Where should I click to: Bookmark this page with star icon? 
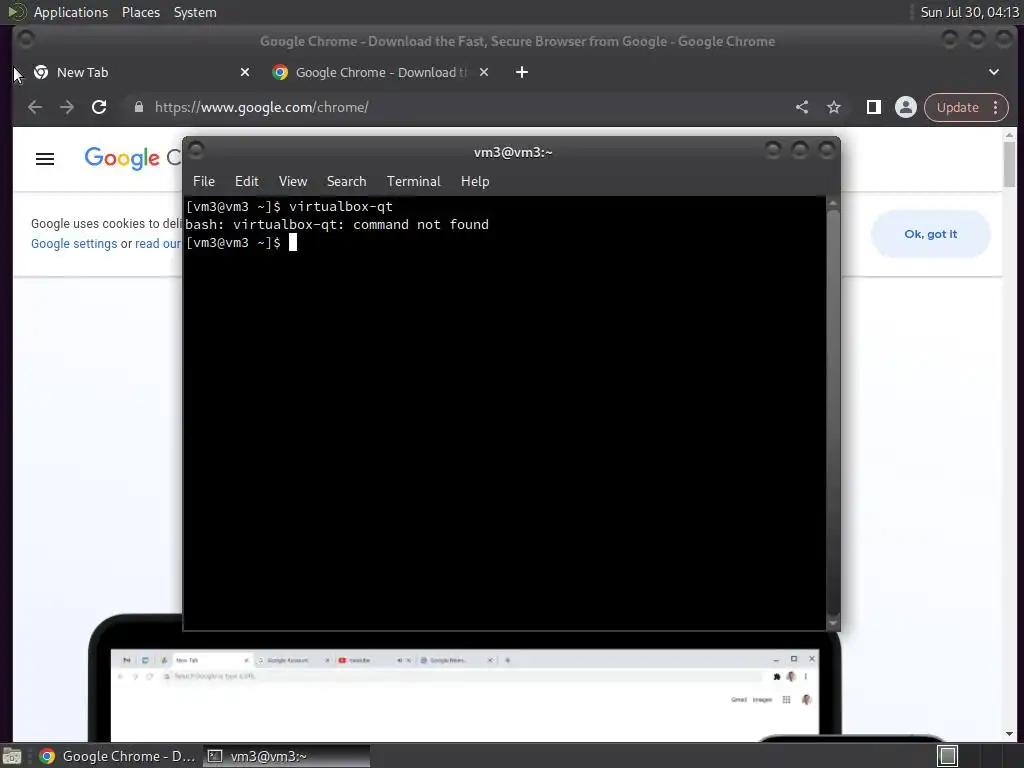pyautogui.click(x=834, y=107)
